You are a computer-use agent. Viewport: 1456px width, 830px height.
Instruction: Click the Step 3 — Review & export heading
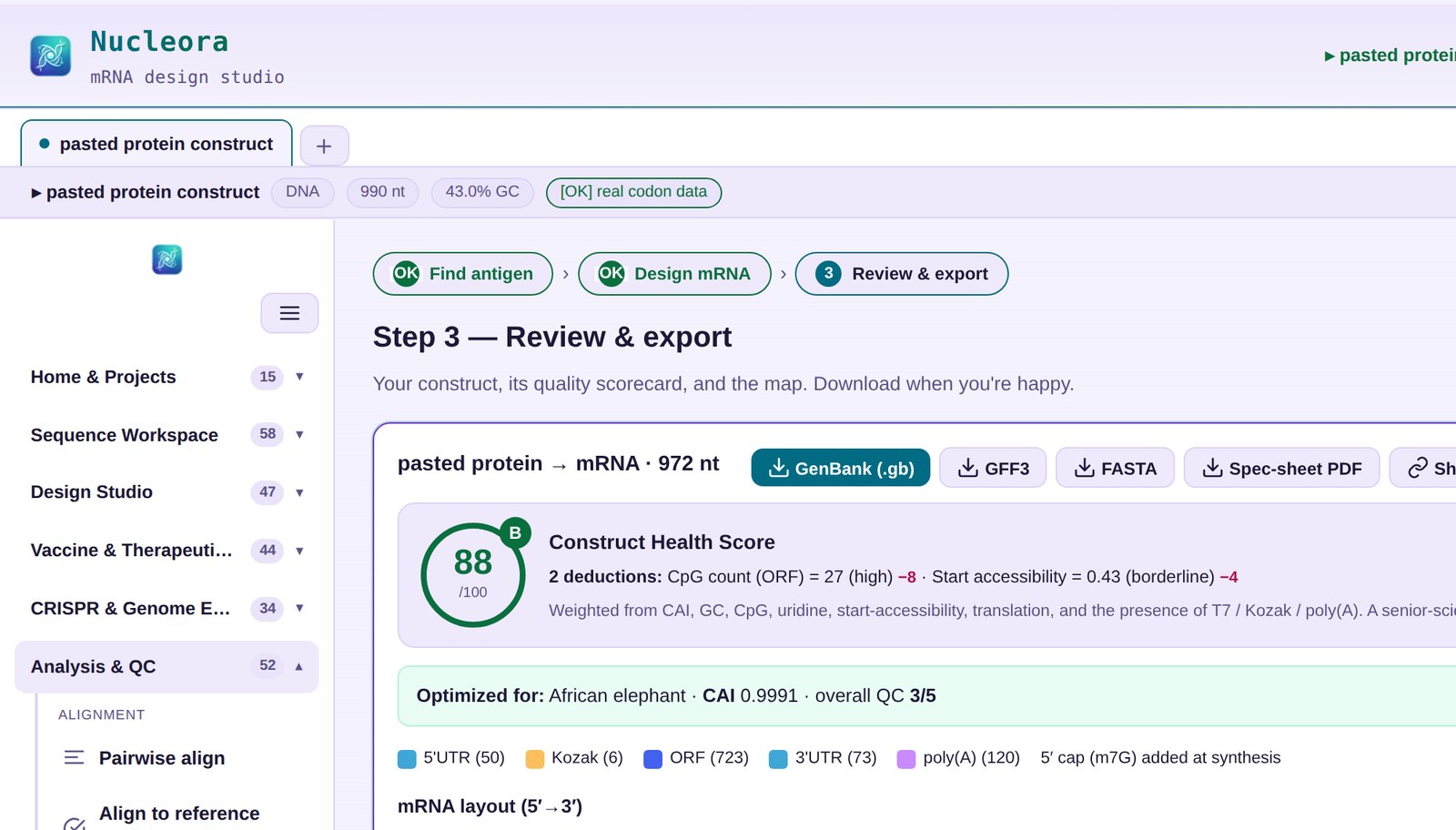[552, 337]
